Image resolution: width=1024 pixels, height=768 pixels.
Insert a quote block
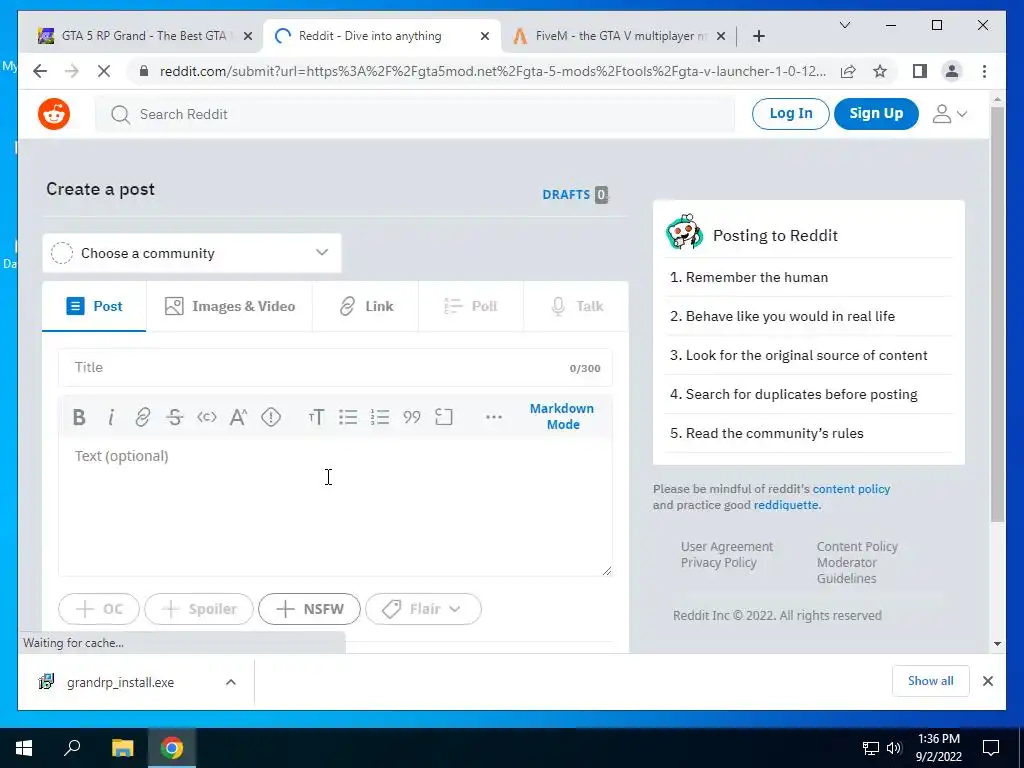[411, 417]
